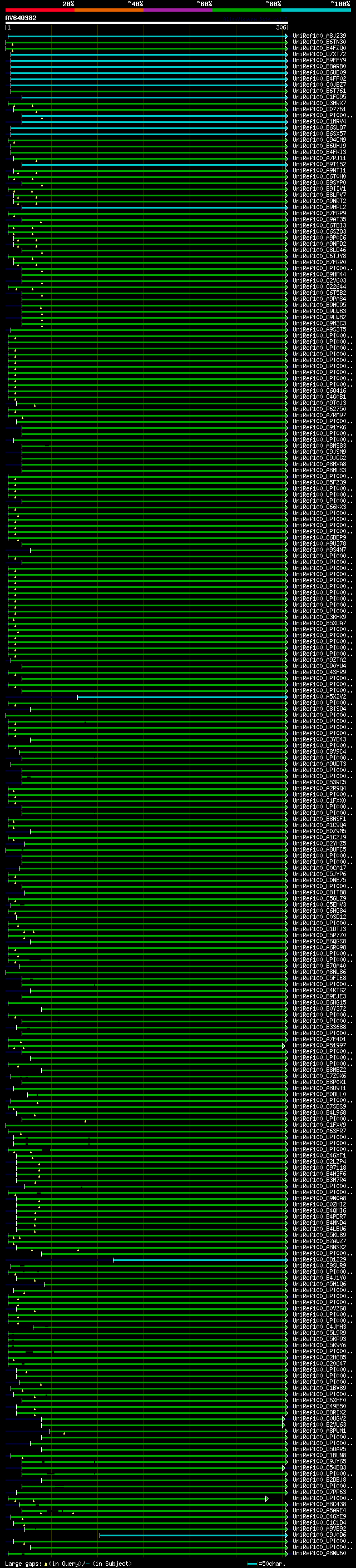
Task: Choose the UniRef100_A7PJ11 hit
Action: 319,159
